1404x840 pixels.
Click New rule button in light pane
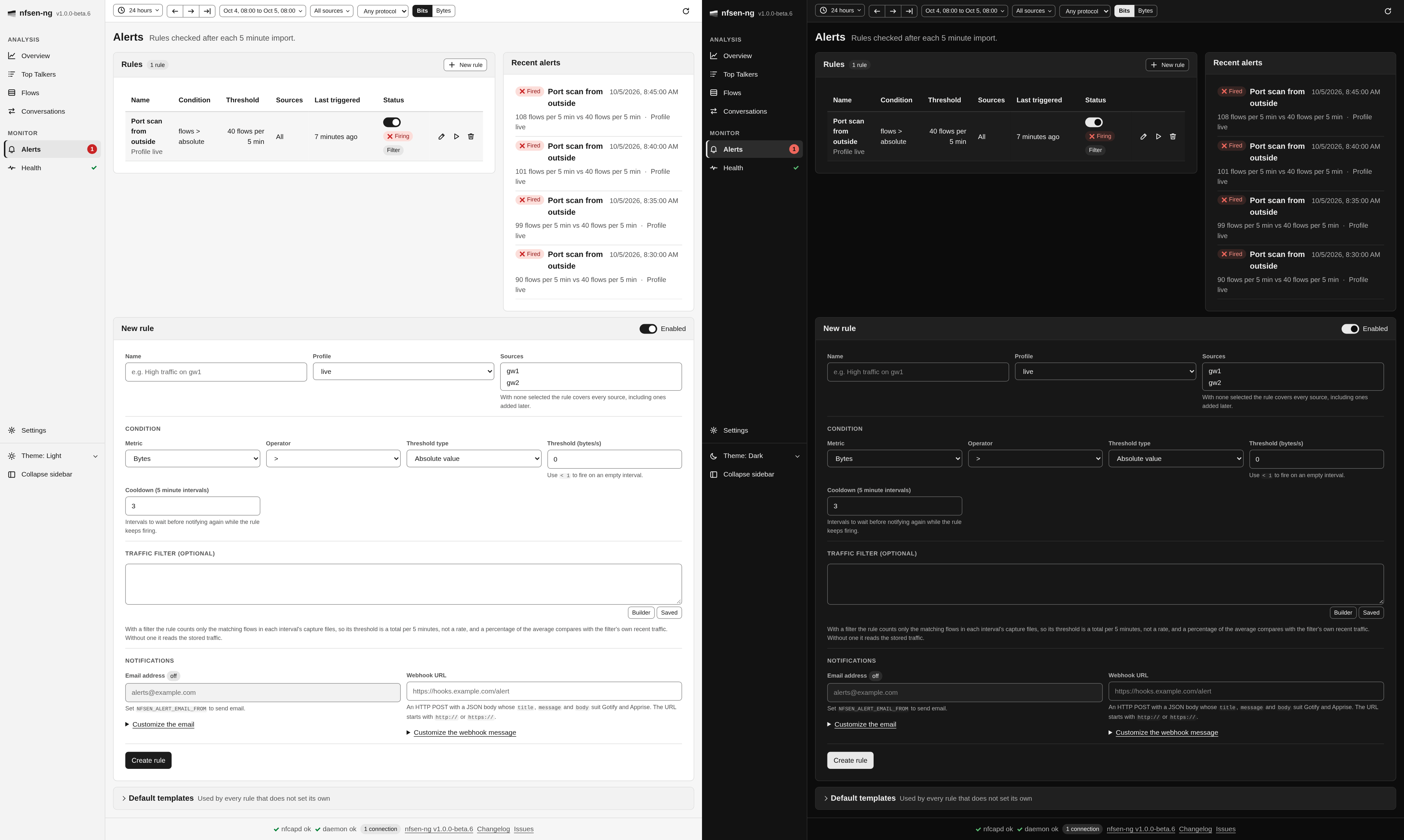[x=465, y=65]
